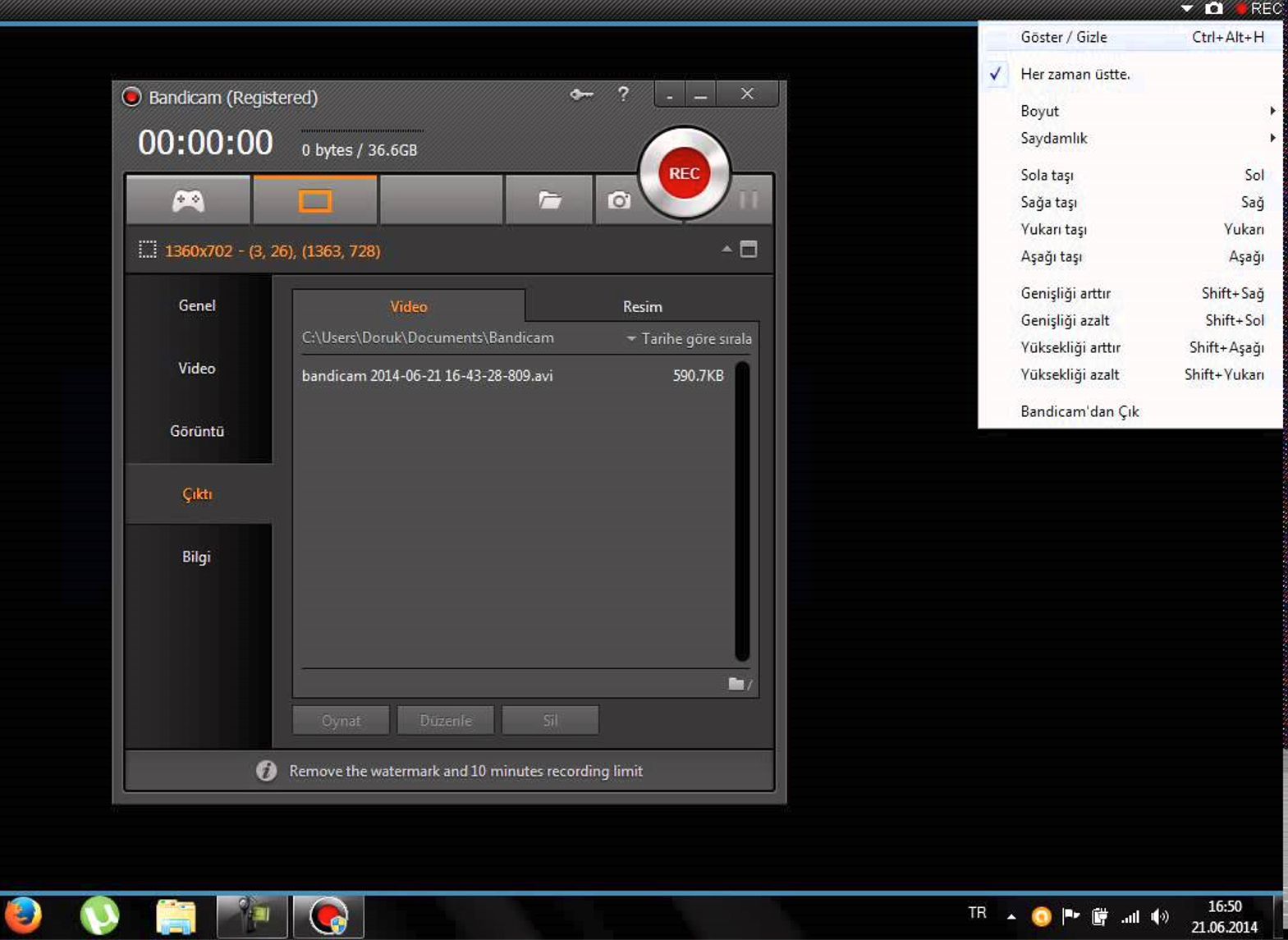
Task: Open the Genel settings section
Action: (197, 305)
